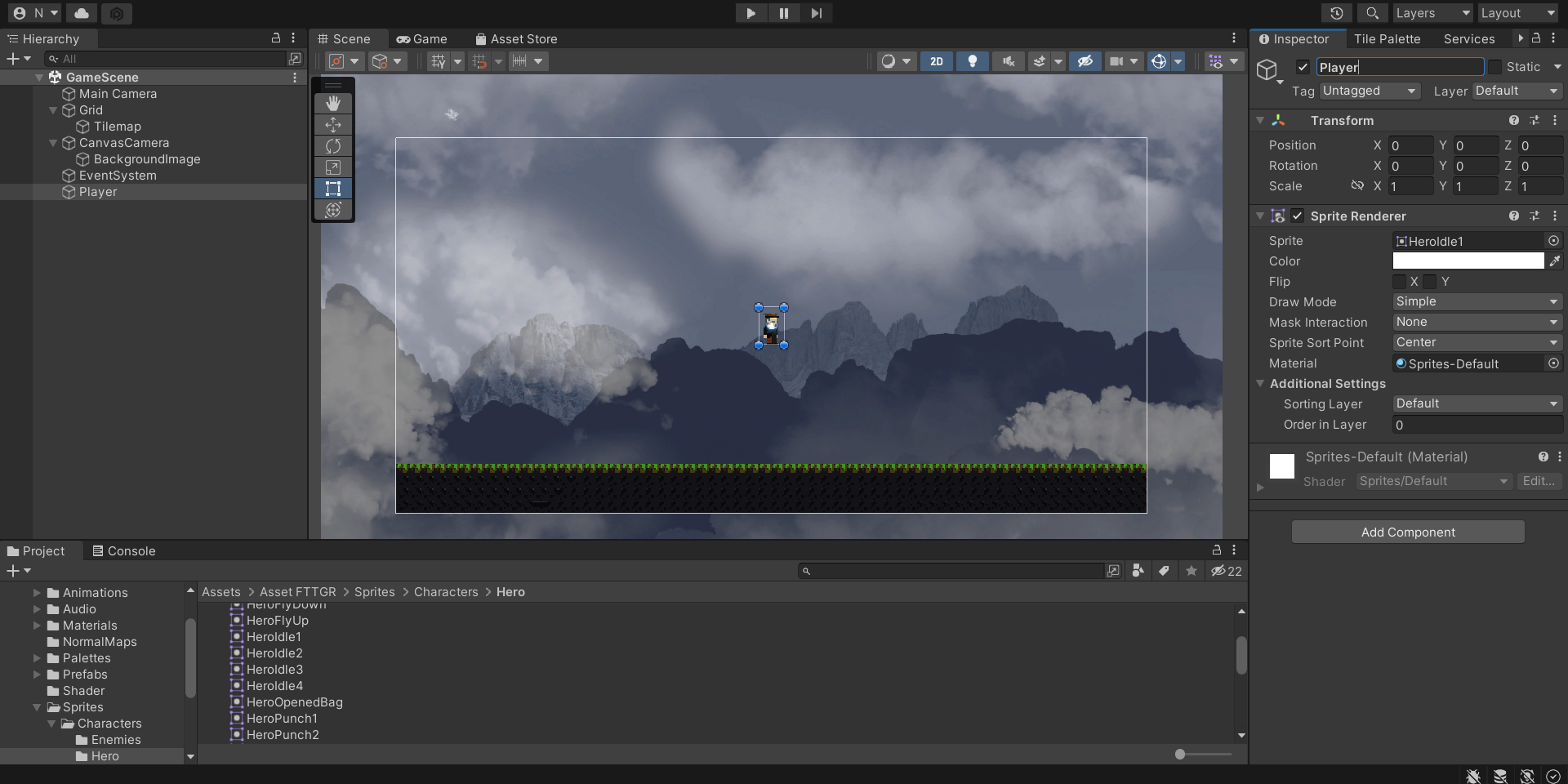Select the Hand (View) tool
This screenshot has width=1568, height=784.
333,103
